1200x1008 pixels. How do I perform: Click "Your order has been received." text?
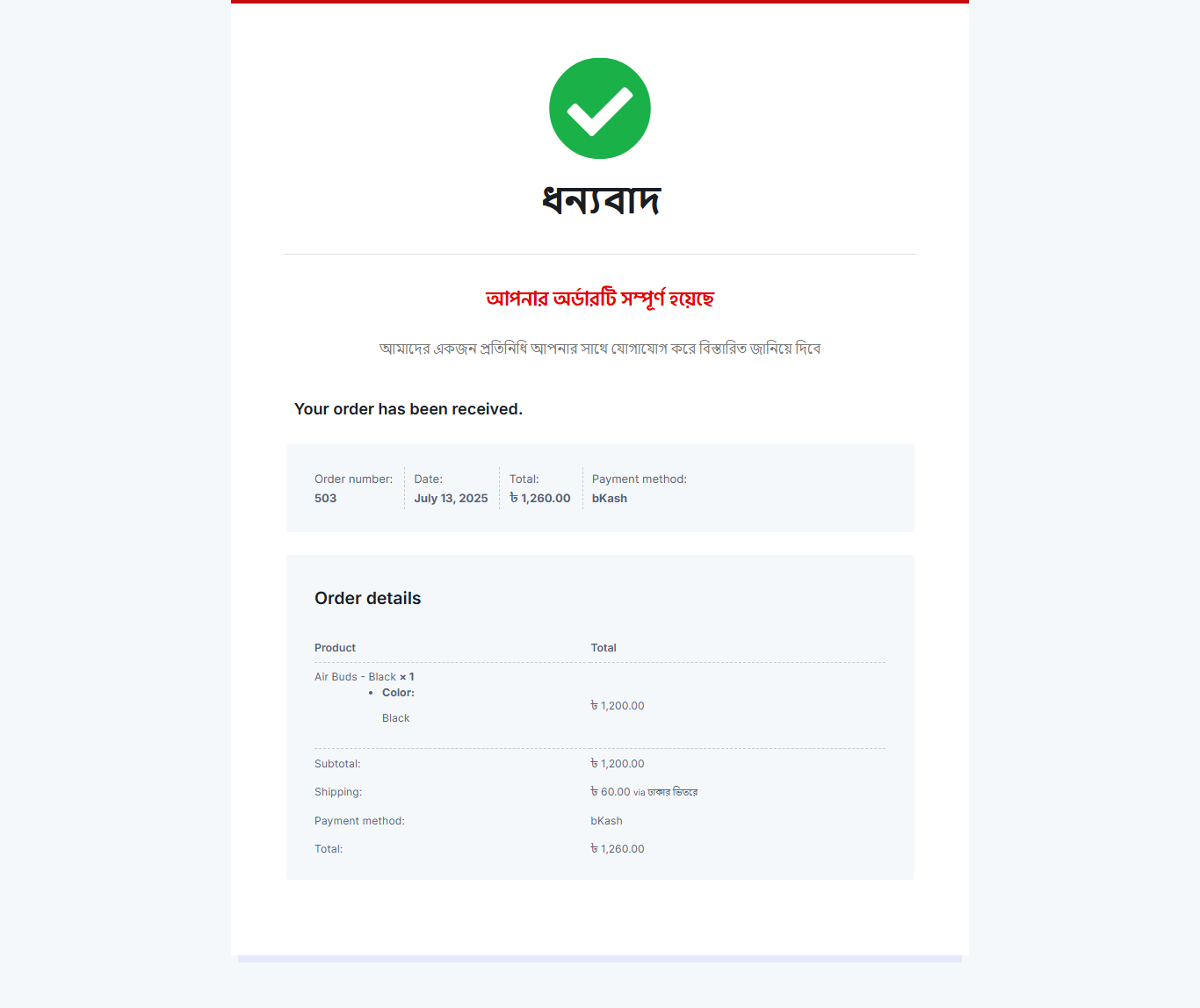click(408, 409)
